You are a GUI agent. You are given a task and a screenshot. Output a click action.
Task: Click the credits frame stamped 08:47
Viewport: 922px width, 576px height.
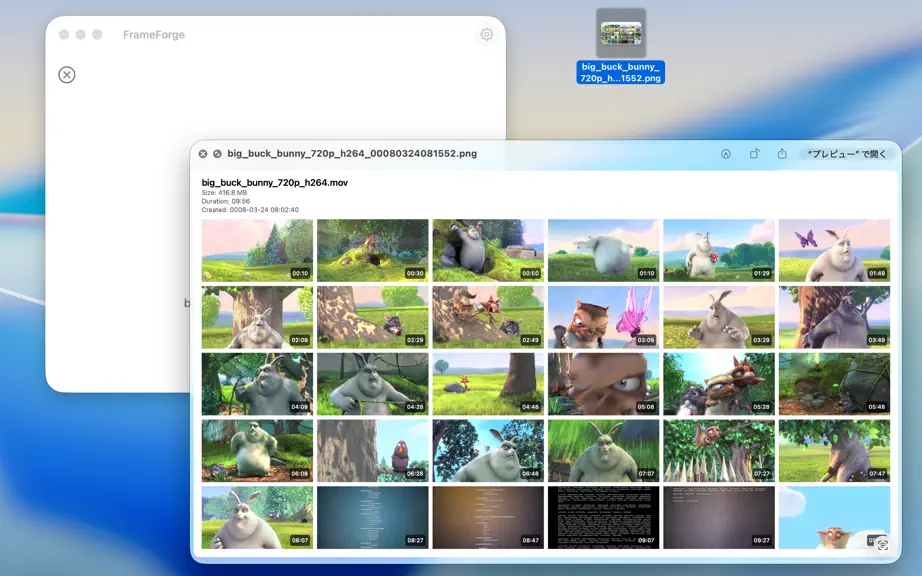pos(488,518)
